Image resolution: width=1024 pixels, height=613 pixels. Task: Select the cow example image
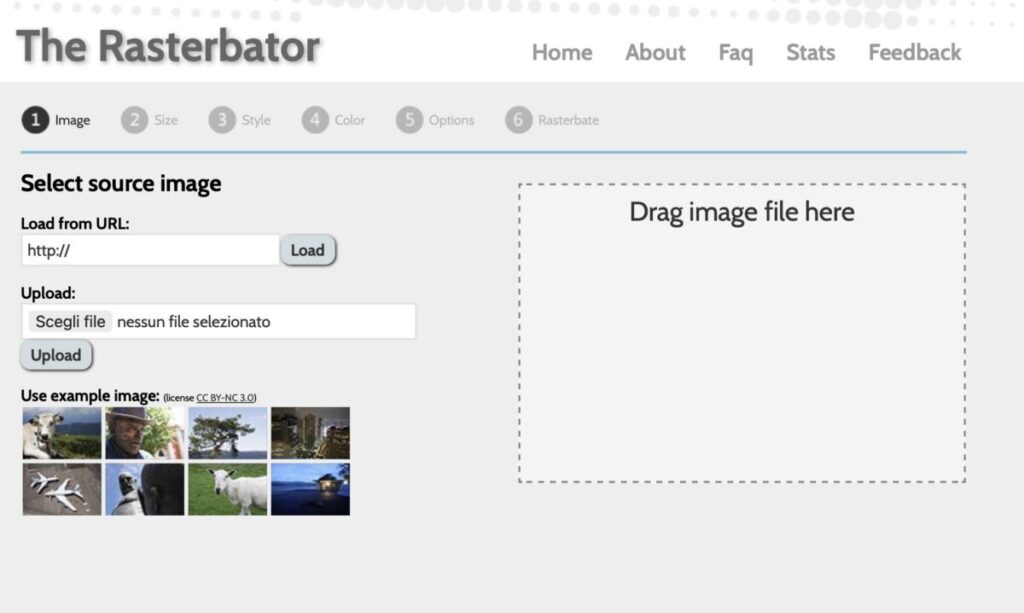62,432
